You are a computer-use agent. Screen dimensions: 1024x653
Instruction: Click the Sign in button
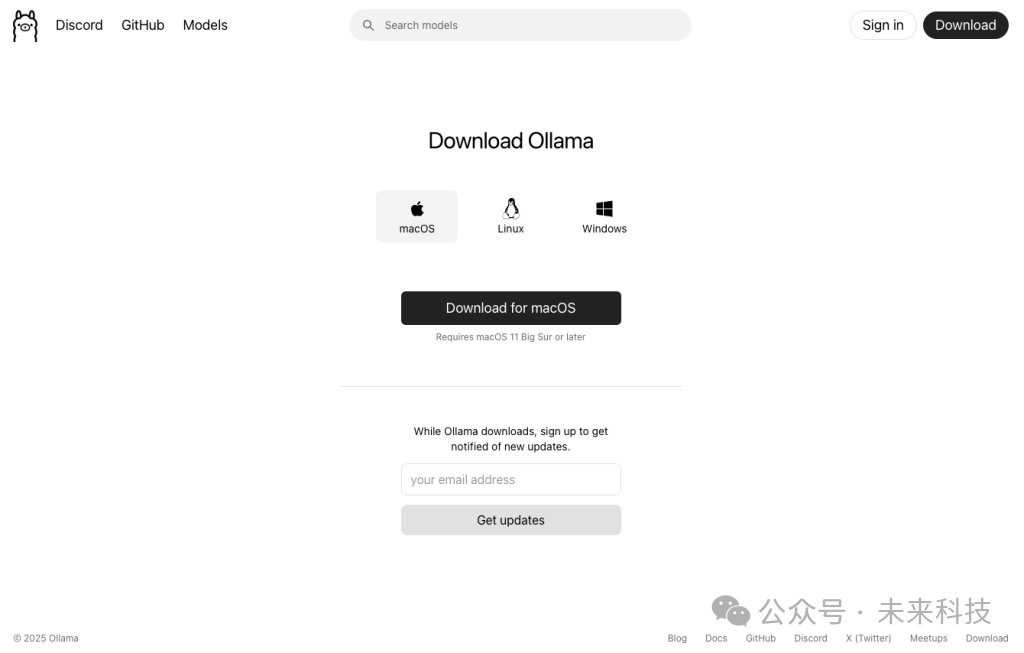[883, 25]
